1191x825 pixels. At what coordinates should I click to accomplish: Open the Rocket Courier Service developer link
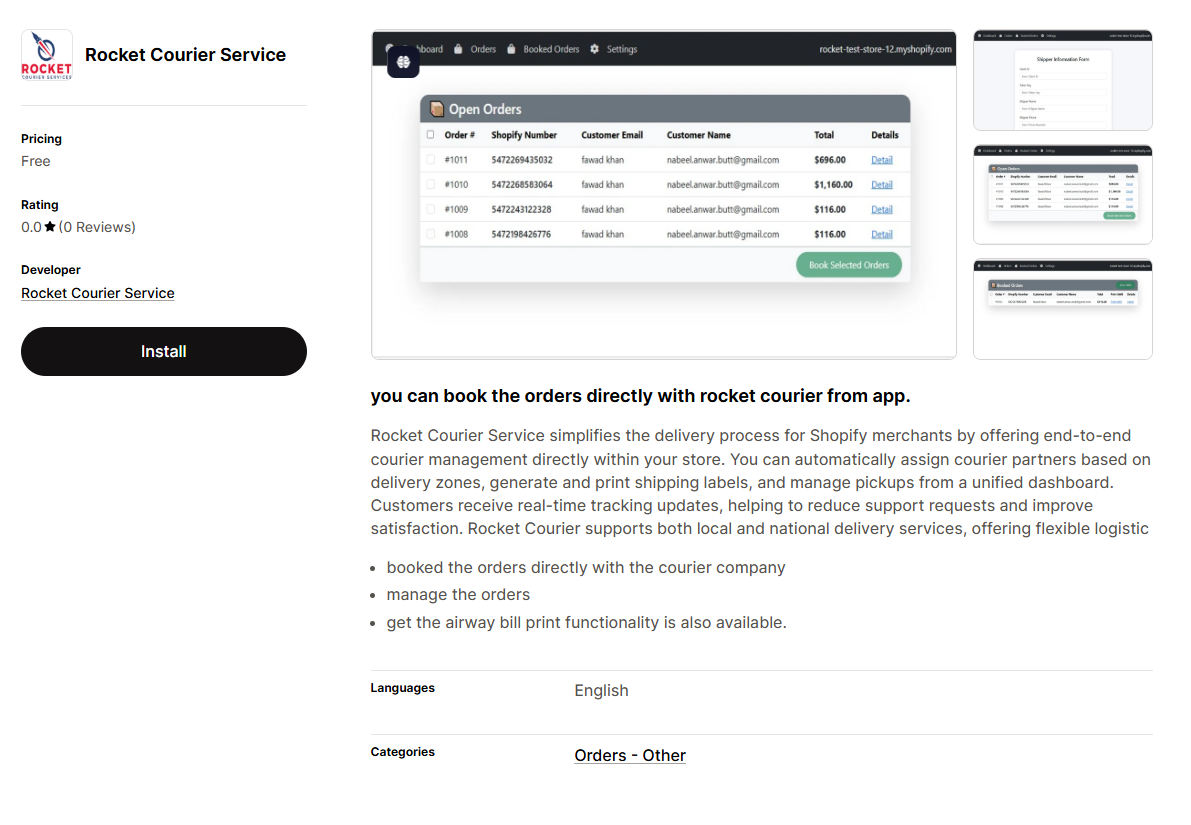point(97,293)
